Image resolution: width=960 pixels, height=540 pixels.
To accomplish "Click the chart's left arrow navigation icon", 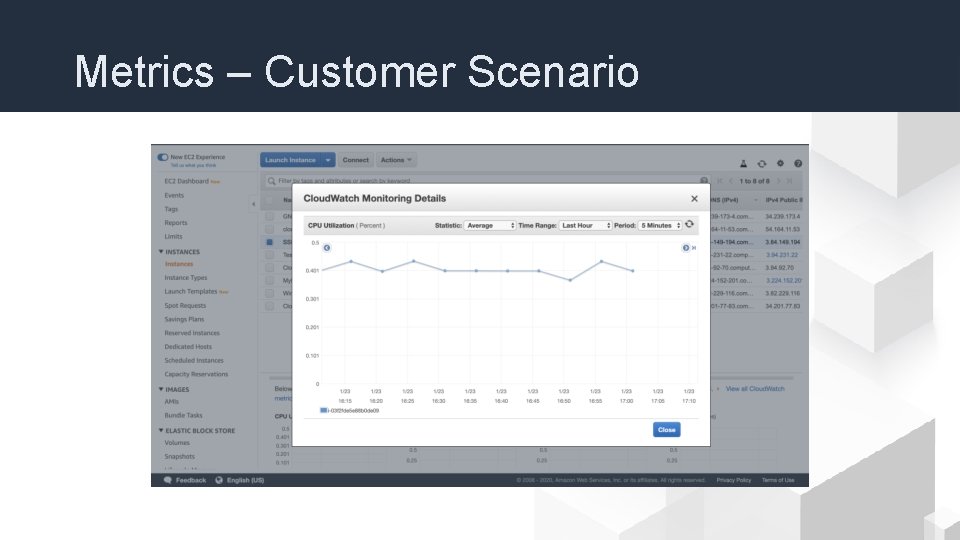I will pos(327,248).
